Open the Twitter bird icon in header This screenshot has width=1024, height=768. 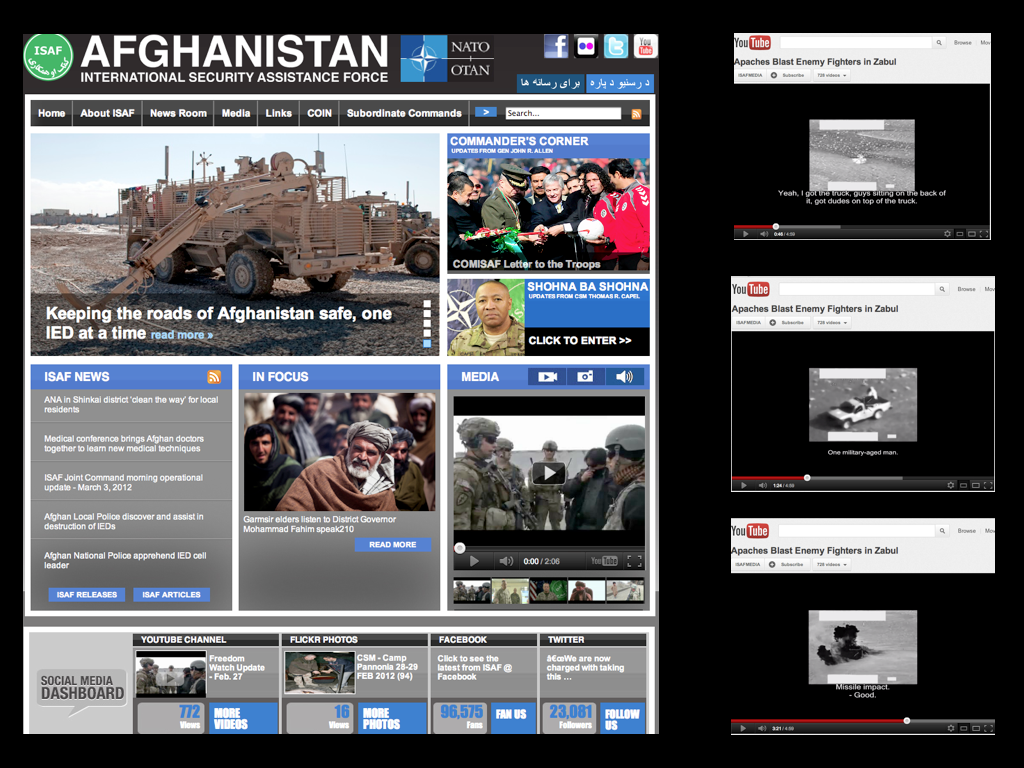point(616,46)
